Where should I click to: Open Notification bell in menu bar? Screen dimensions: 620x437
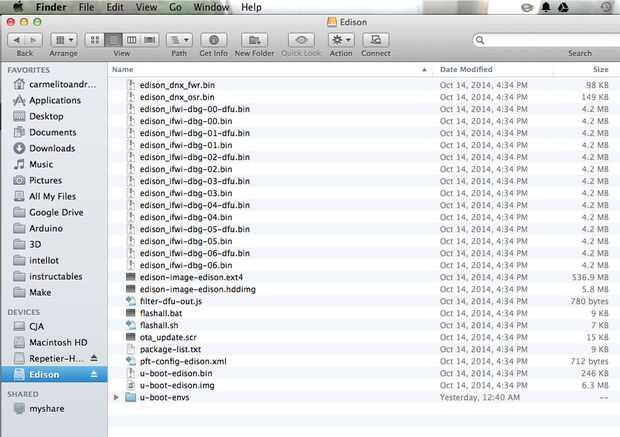[546, 7]
